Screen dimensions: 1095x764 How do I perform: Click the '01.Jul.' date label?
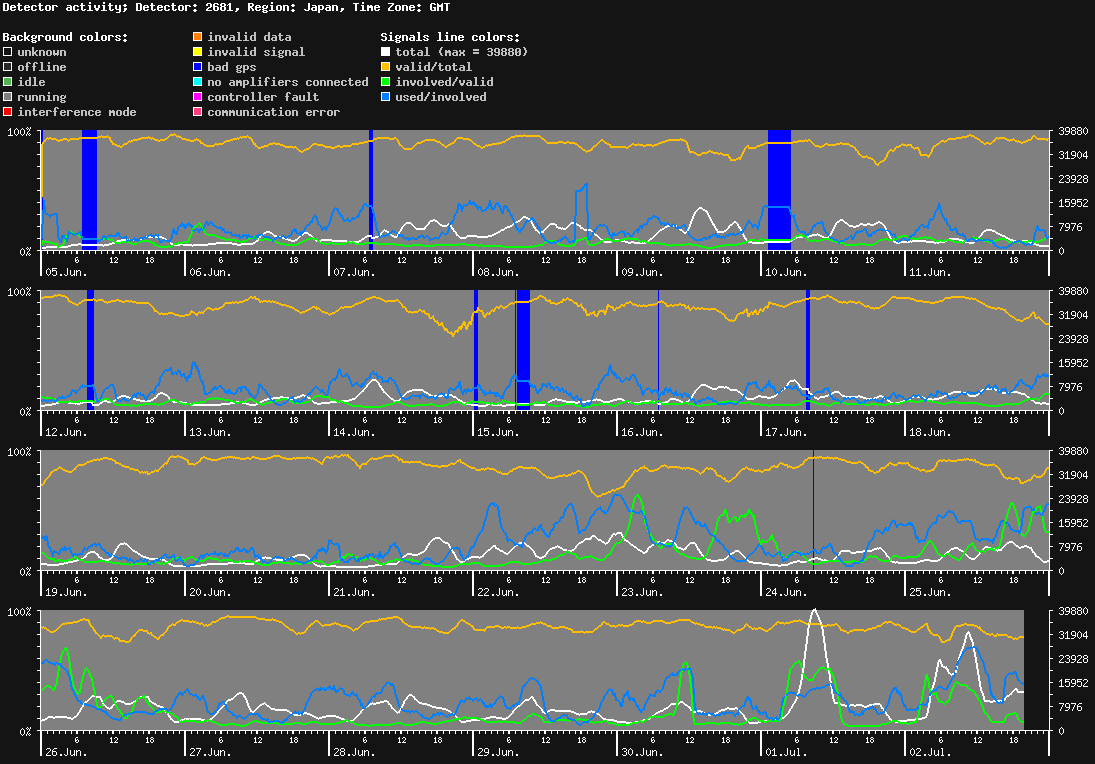coord(786,752)
